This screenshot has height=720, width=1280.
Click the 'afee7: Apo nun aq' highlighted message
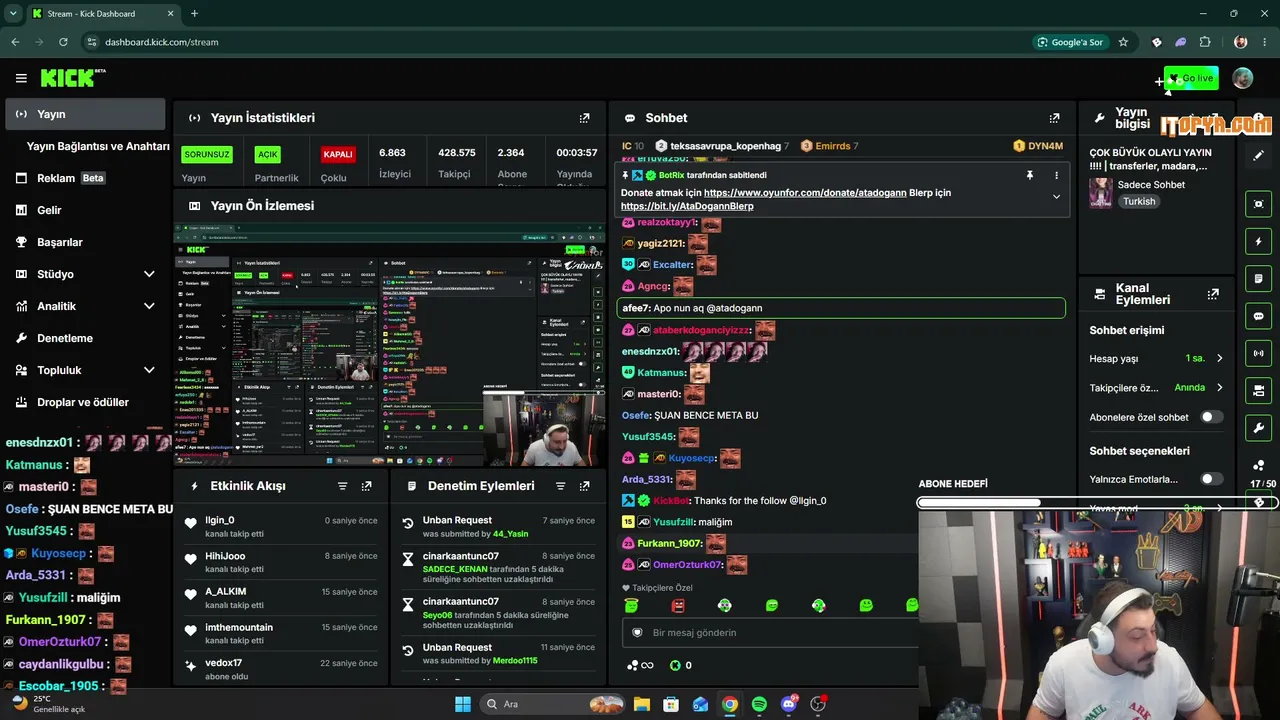pyautogui.click(x=841, y=308)
